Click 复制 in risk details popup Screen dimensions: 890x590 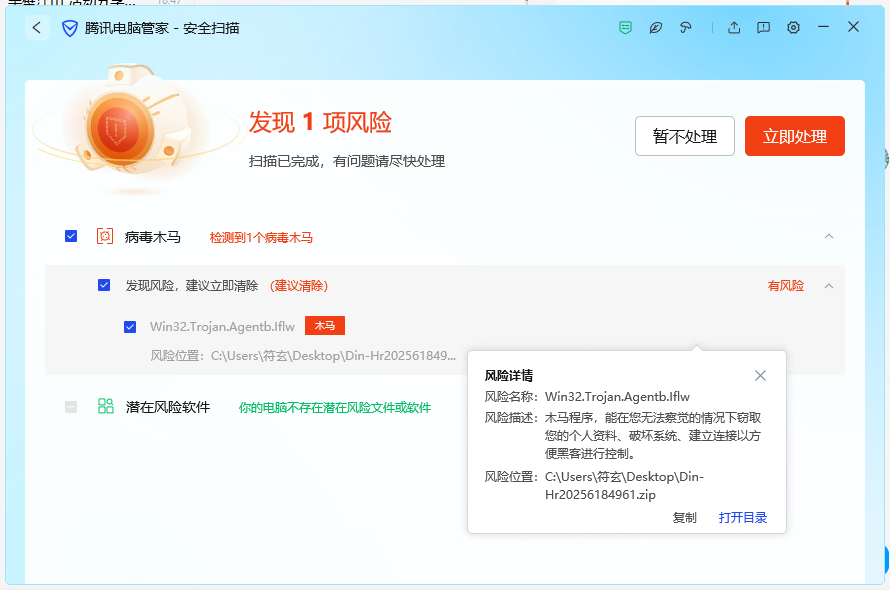click(684, 517)
